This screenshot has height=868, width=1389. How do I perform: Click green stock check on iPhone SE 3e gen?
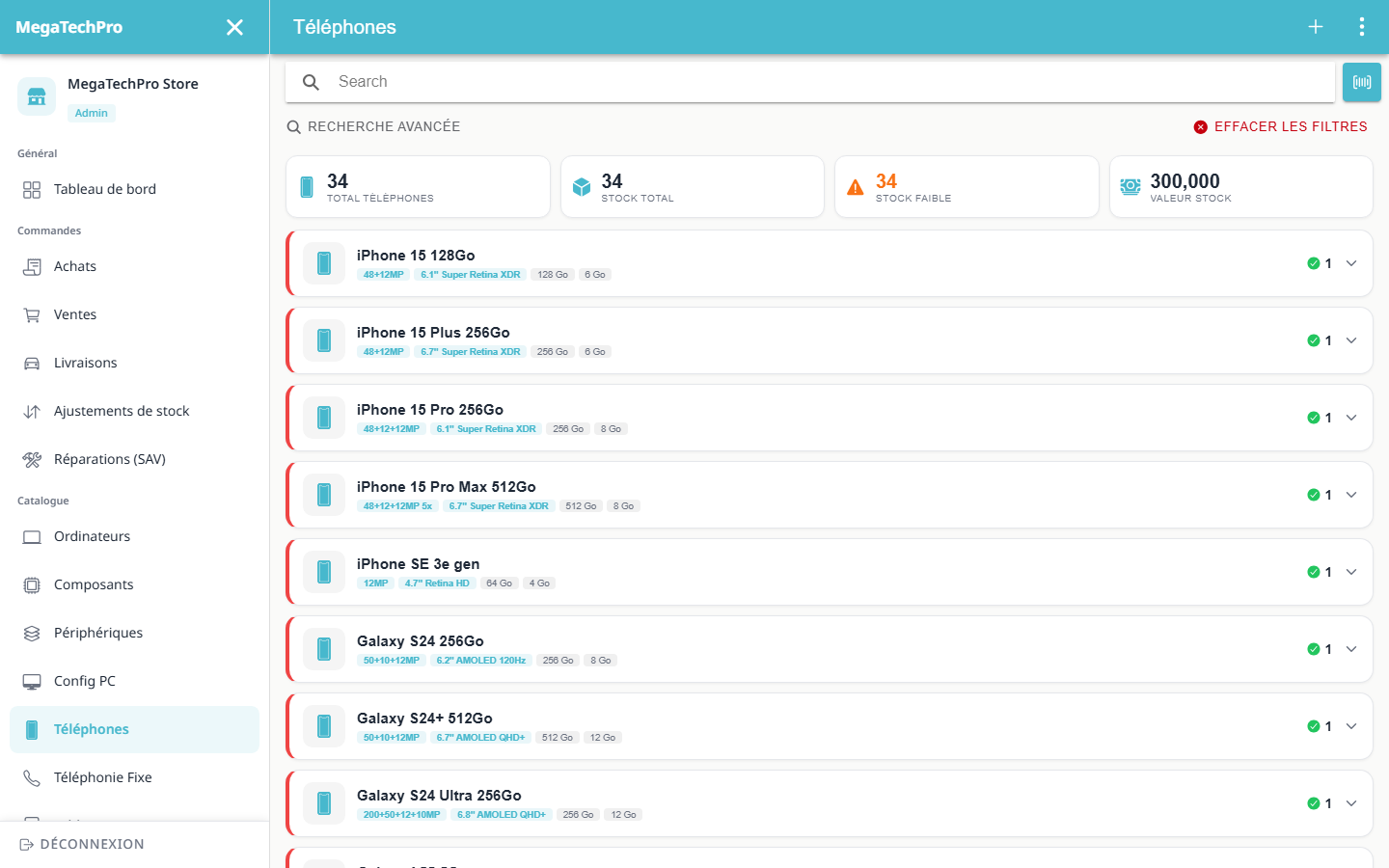click(x=1314, y=572)
